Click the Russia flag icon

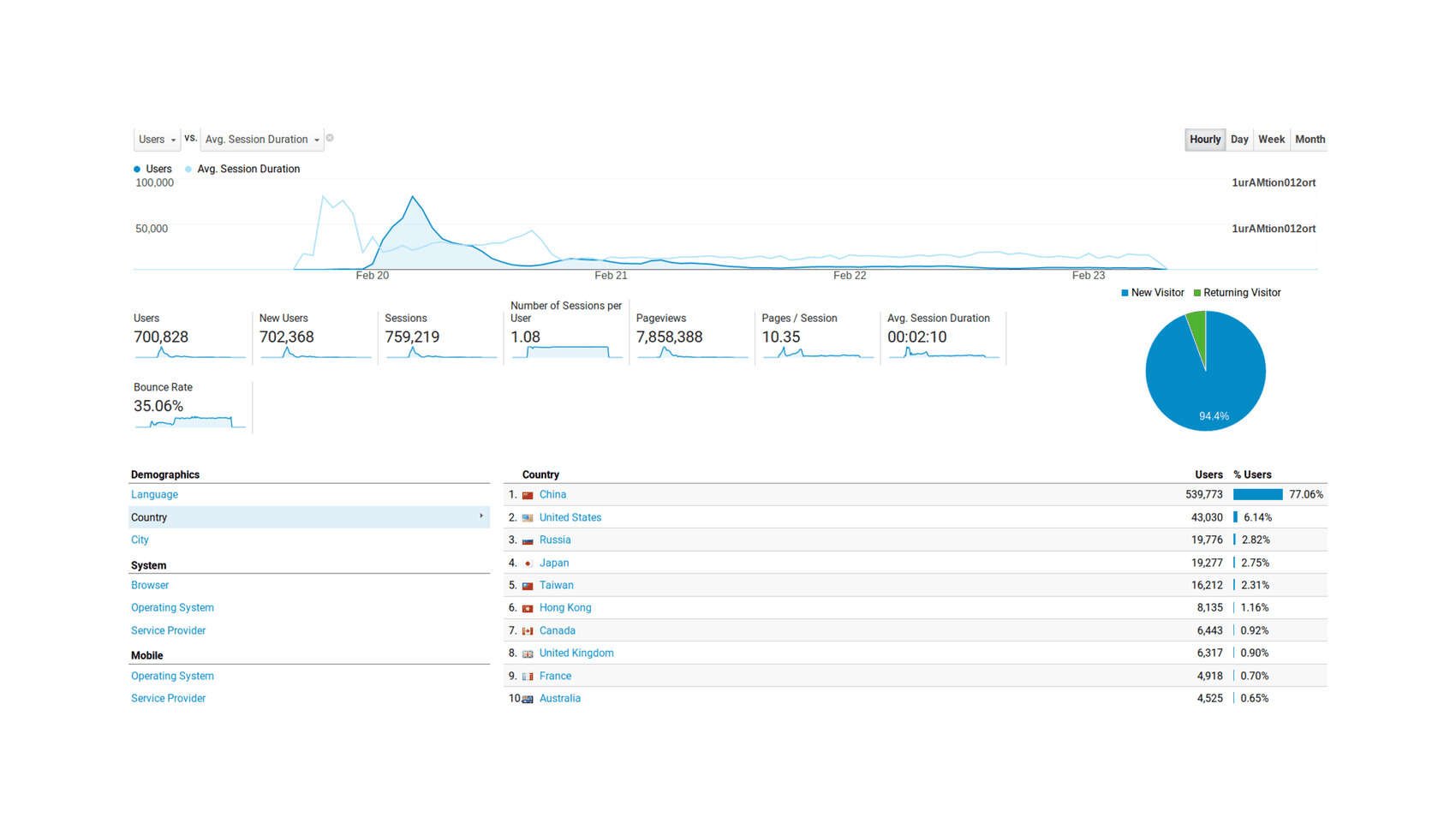tap(528, 540)
